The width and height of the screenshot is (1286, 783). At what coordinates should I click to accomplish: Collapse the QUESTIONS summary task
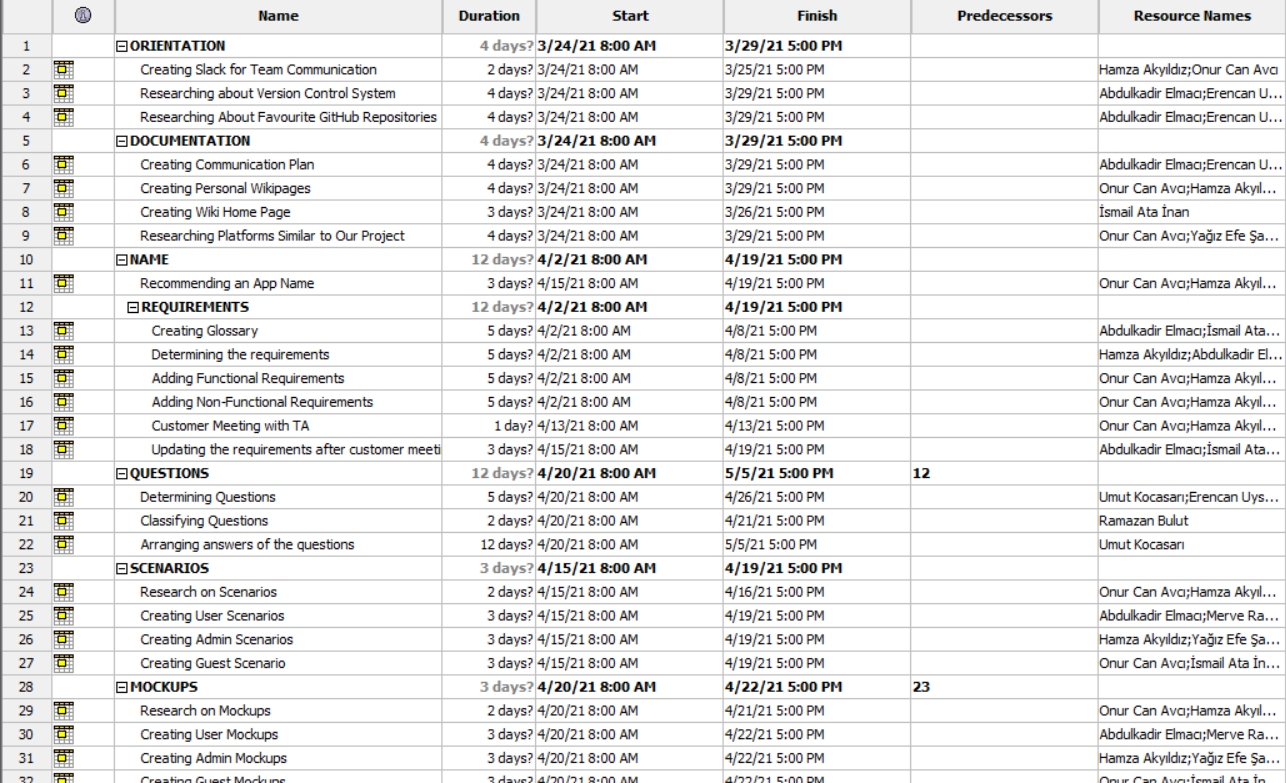coord(122,473)
